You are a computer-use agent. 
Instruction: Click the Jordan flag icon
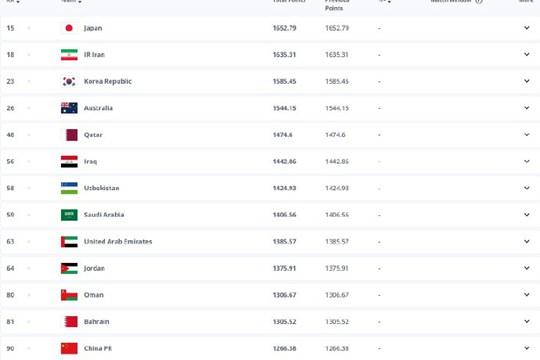coord(69,268)
